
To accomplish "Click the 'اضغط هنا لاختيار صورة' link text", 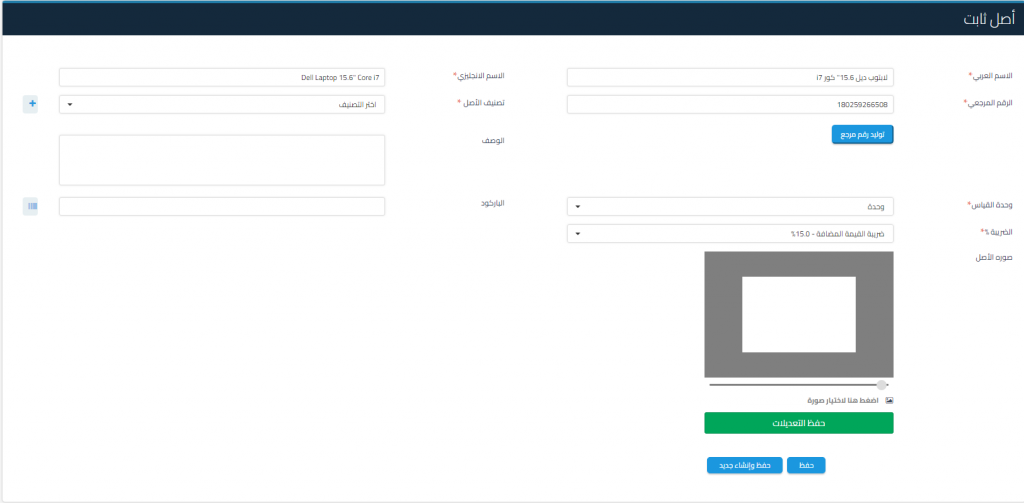I will [840, 400].
